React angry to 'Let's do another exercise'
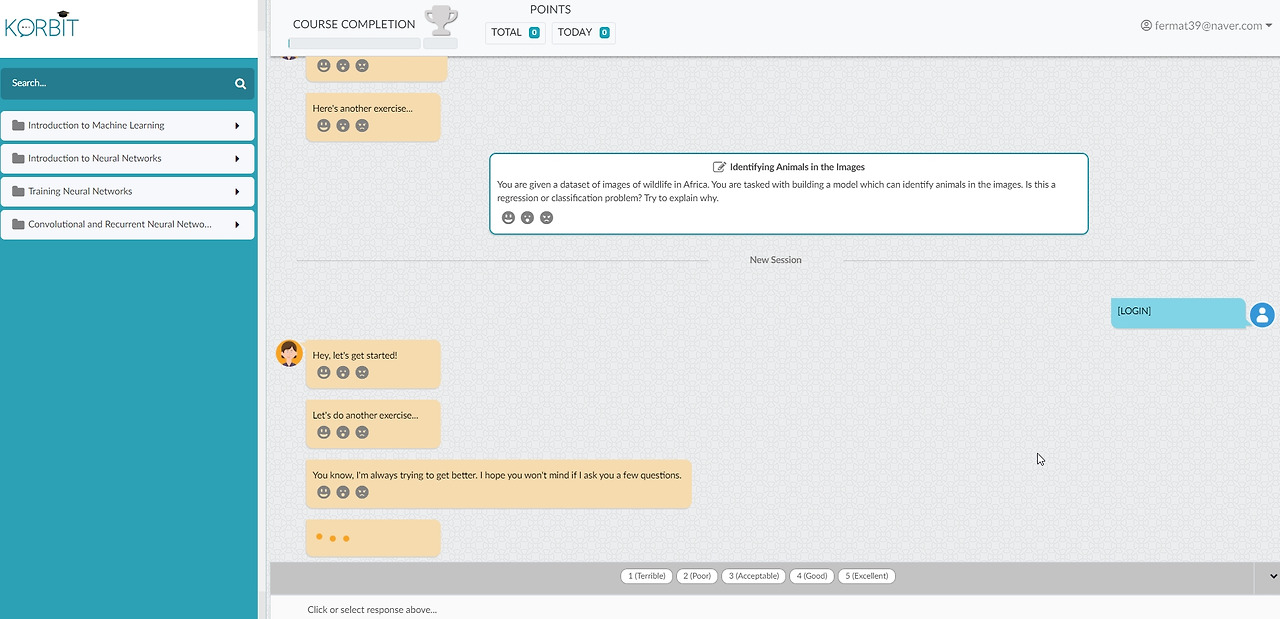 click(362, 433)
